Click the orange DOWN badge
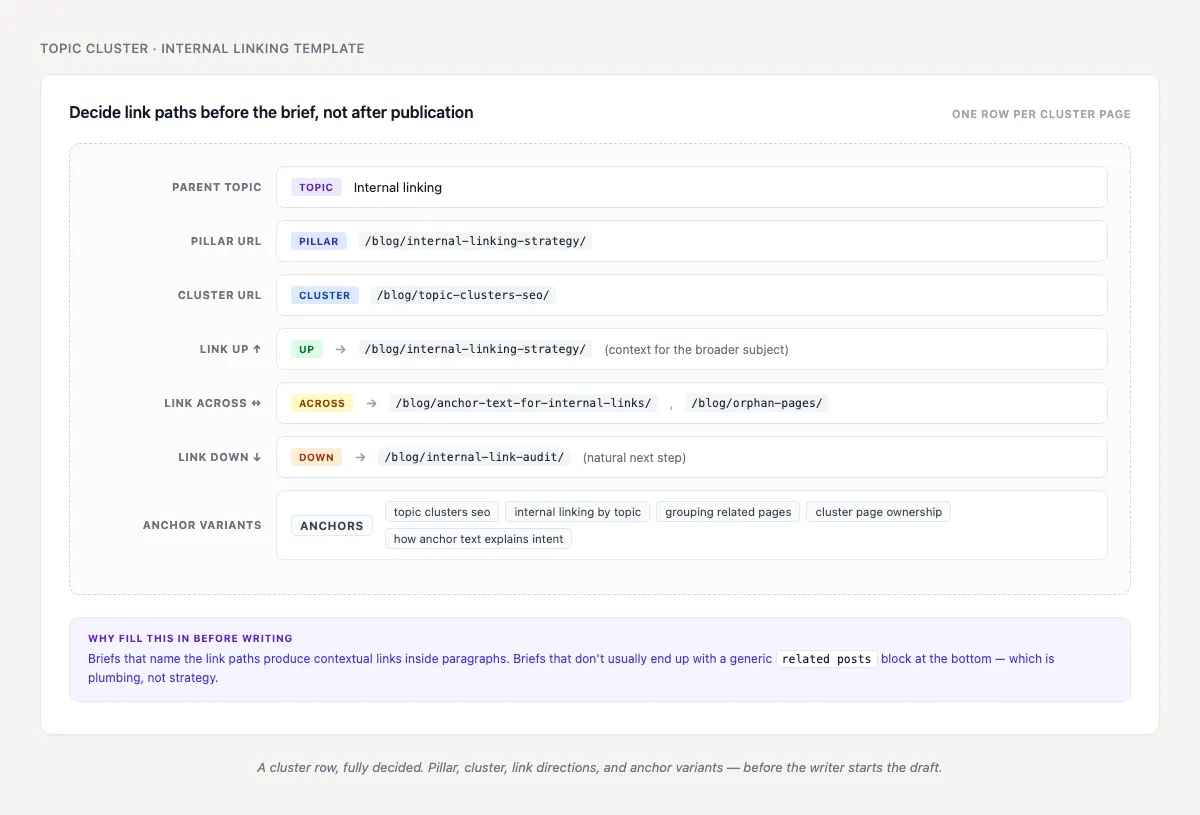The width and height of the screenshot is (1200, 815). point(316,457)
